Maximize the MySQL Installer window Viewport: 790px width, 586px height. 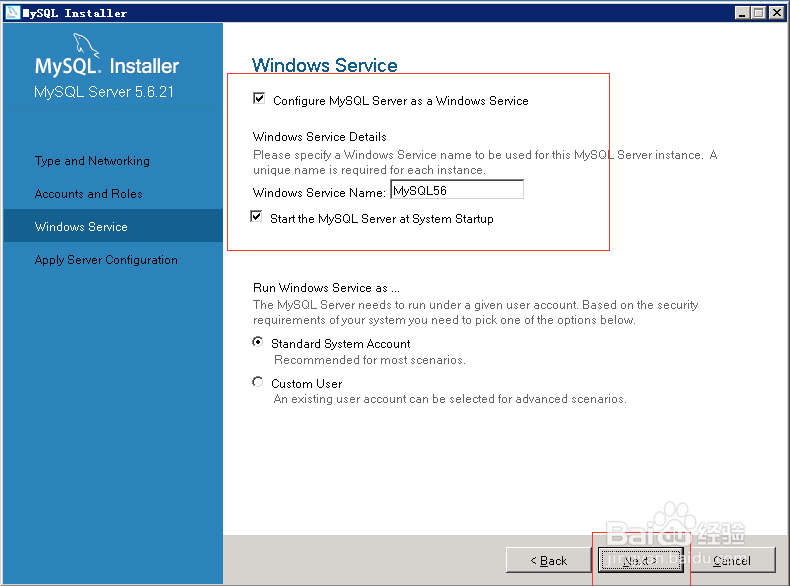click(759, 13)
